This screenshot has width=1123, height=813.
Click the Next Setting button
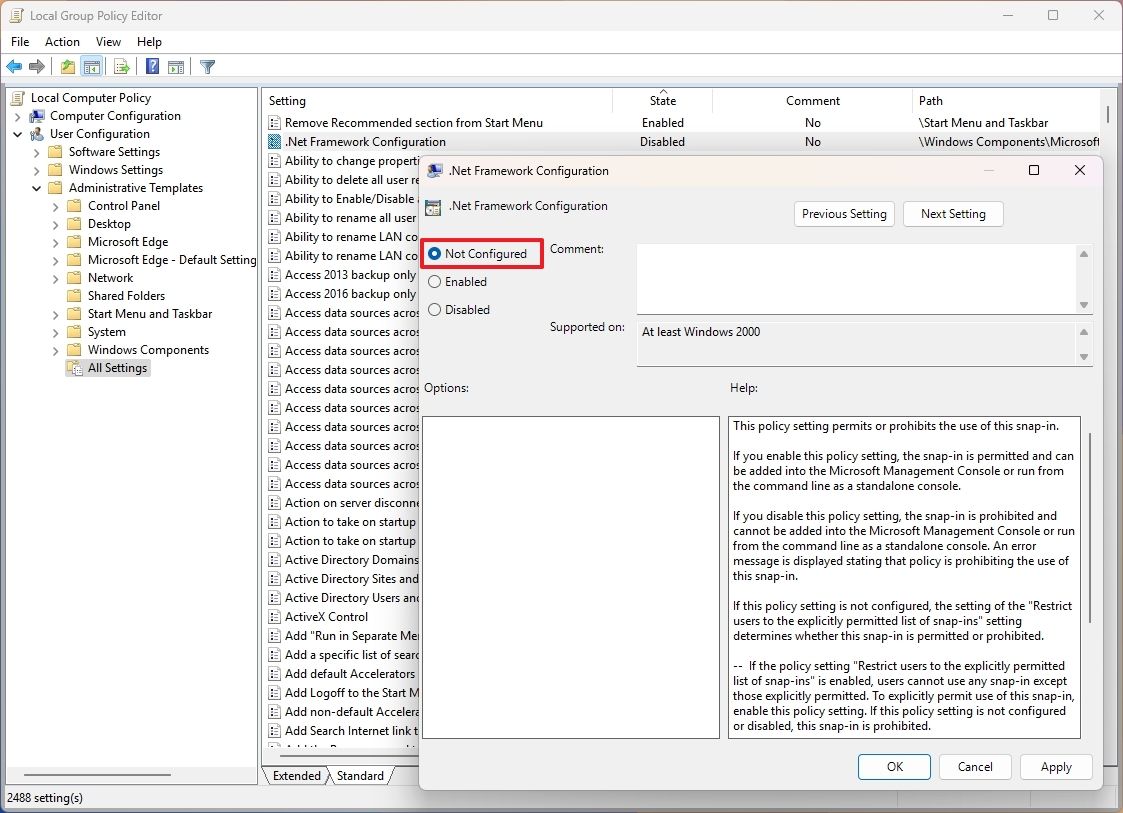[952, 213]
